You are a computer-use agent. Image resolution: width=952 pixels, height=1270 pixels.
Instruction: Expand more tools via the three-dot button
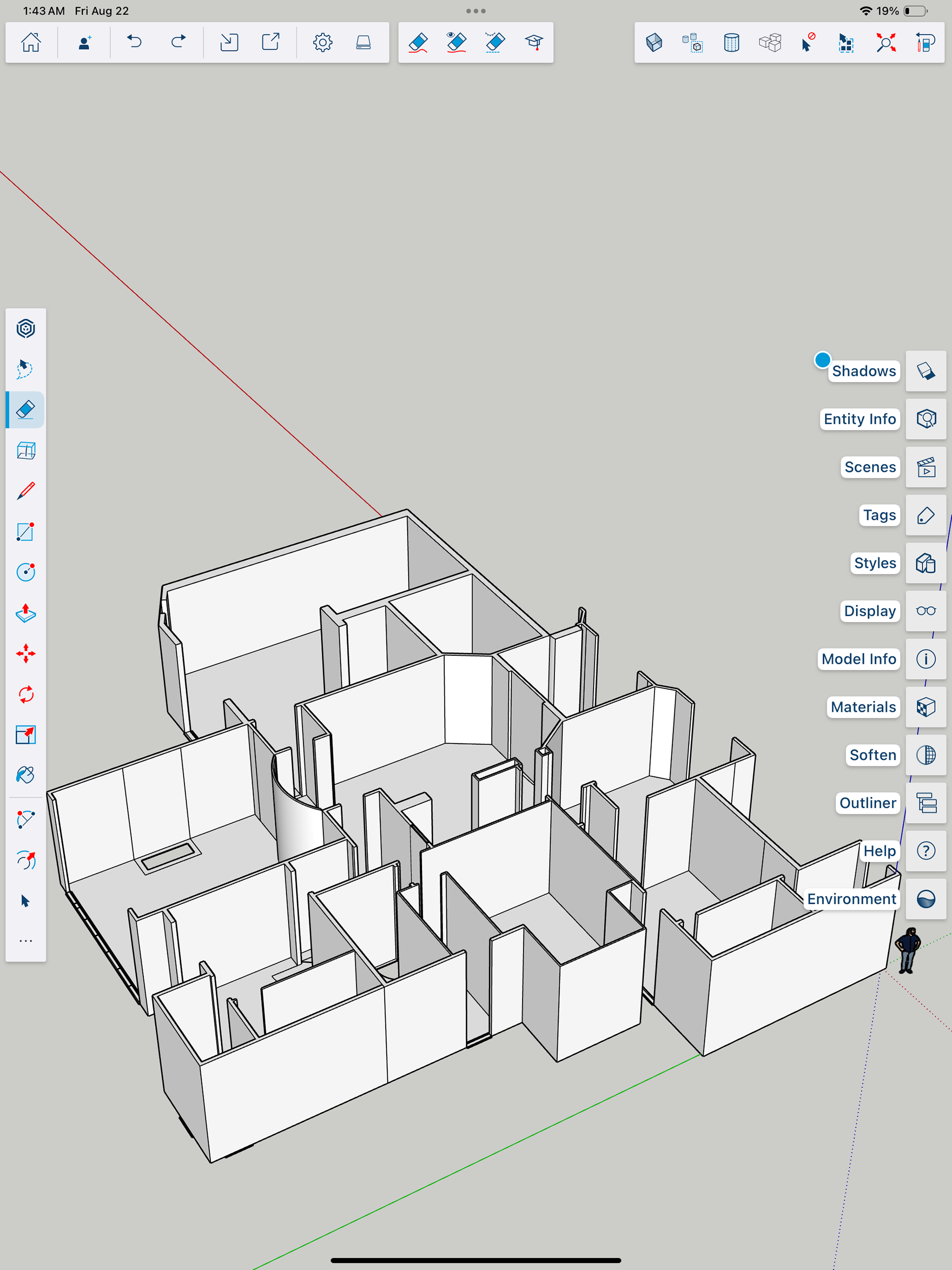coord(26,941)
